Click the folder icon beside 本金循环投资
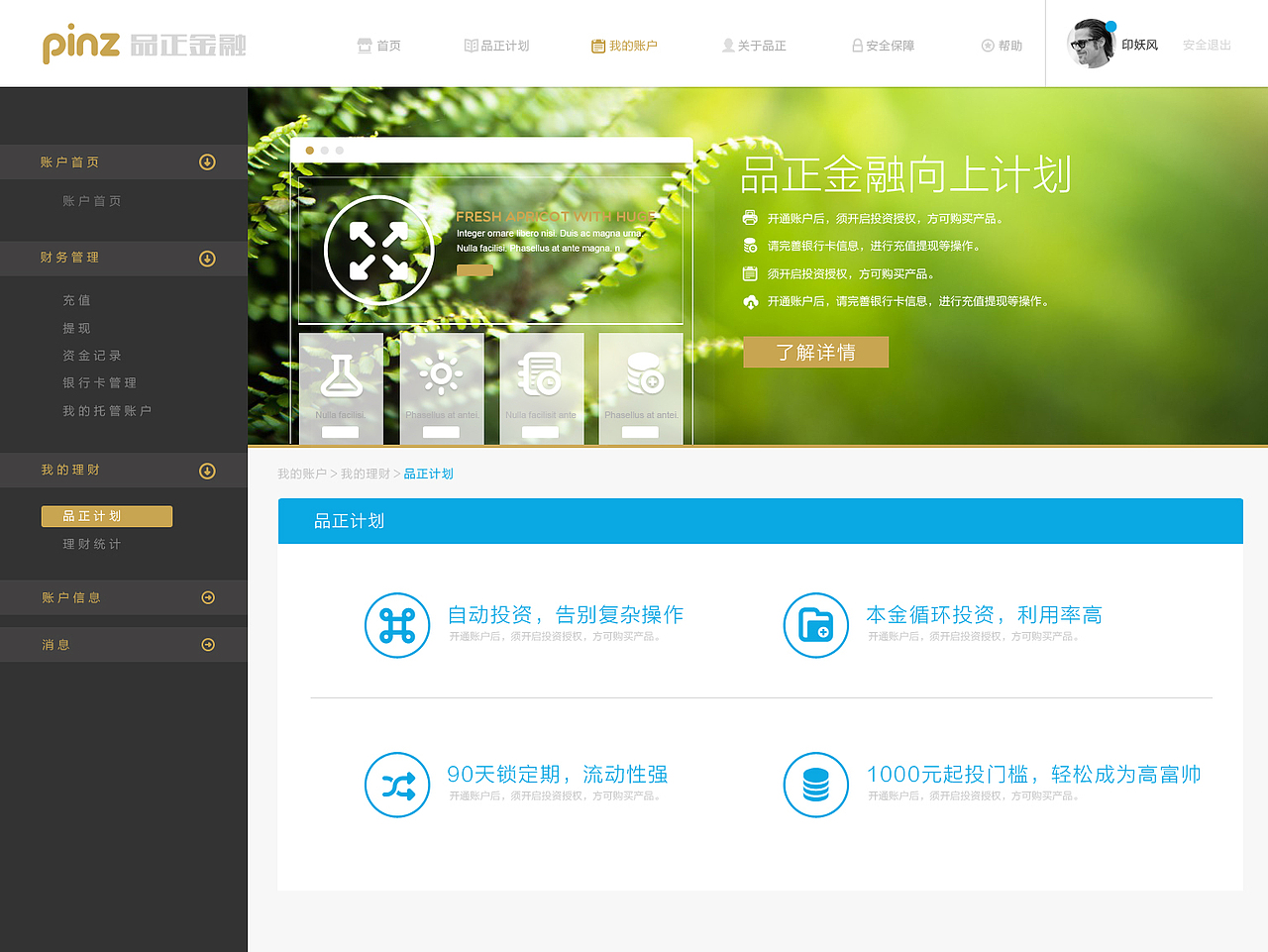The image size is (1268, 952). 815,626
